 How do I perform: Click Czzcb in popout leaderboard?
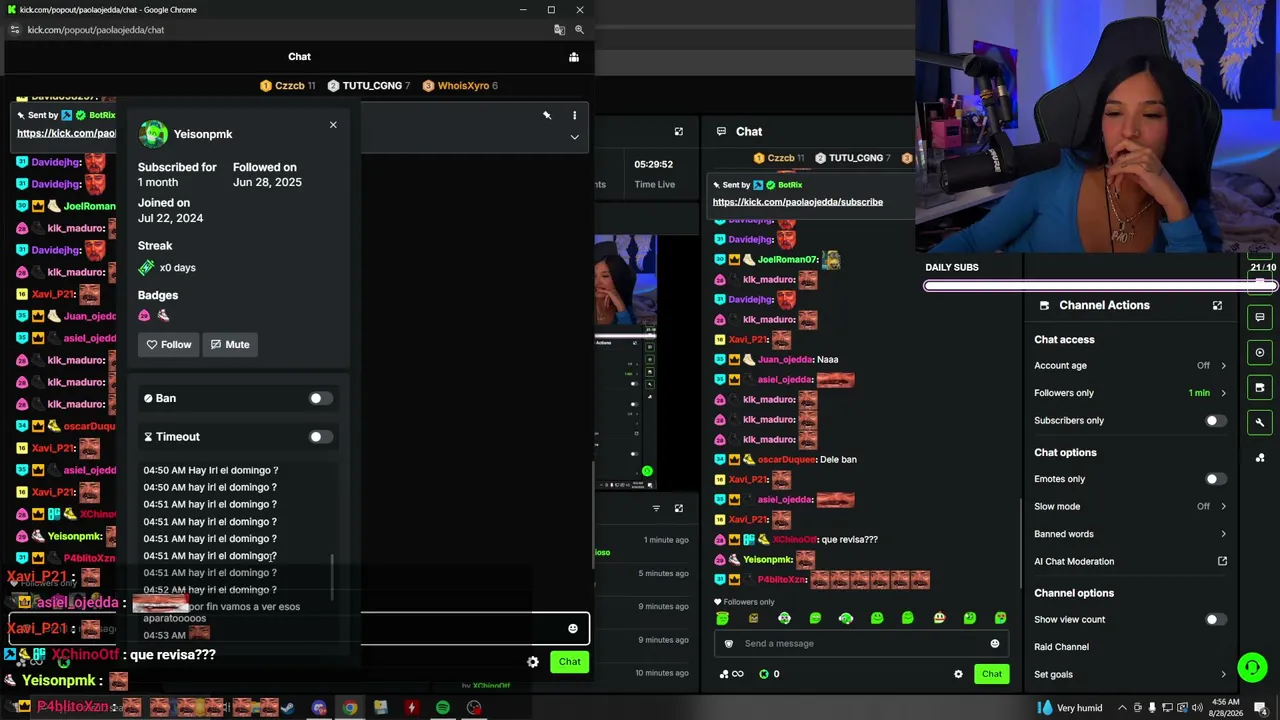point(289,86)
